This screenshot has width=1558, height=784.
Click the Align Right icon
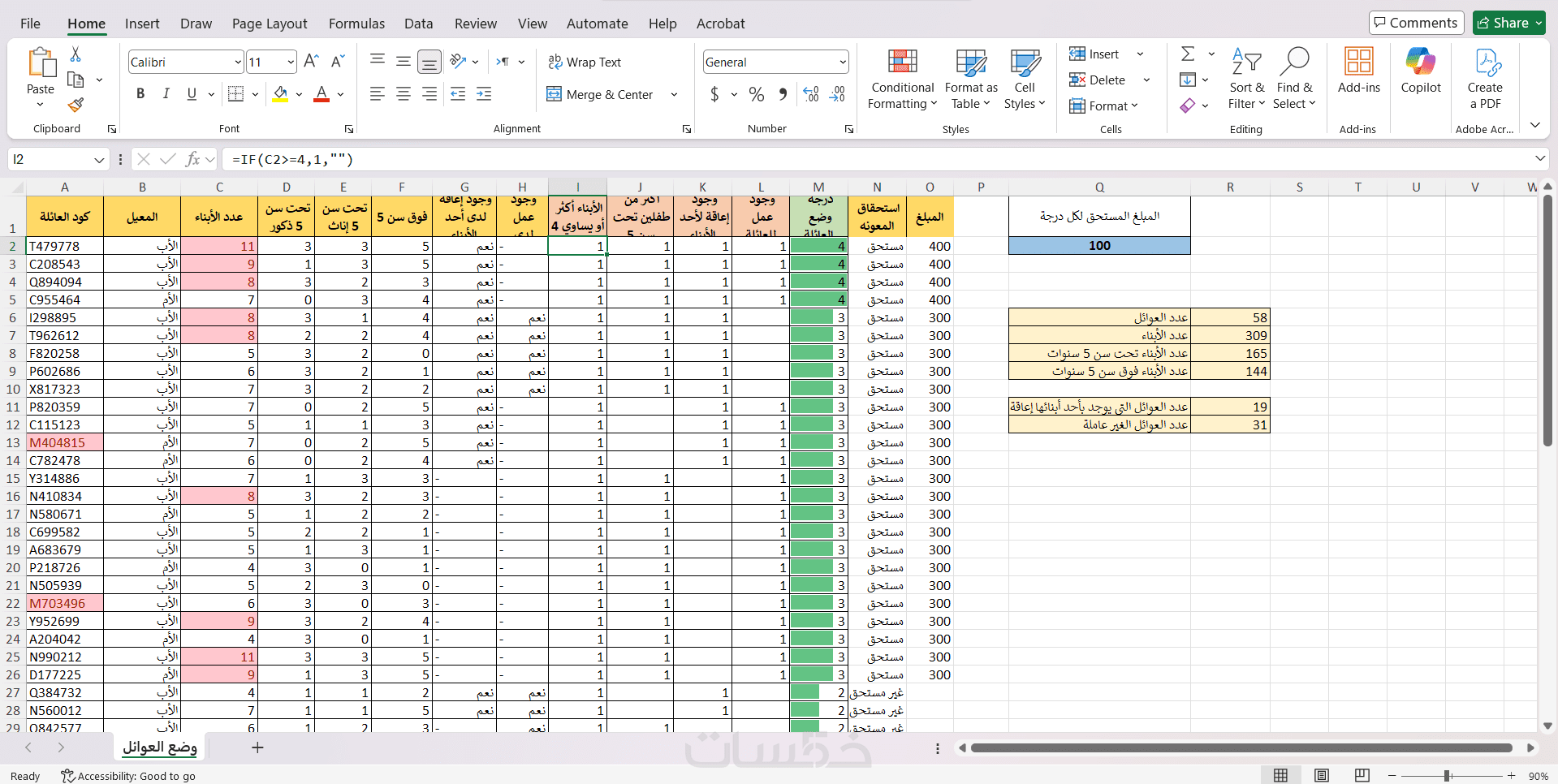tap(429, 94)
